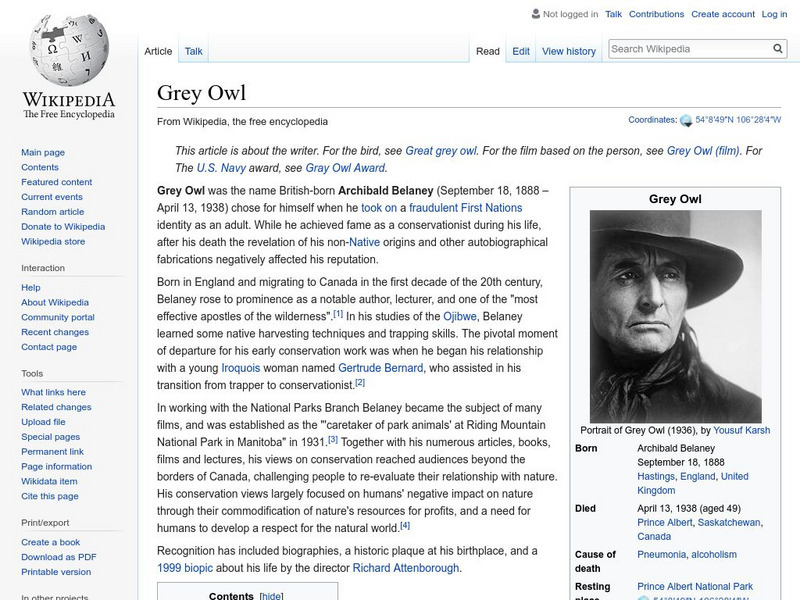
Task: Open Recent changes
Action: coord(55,332)
